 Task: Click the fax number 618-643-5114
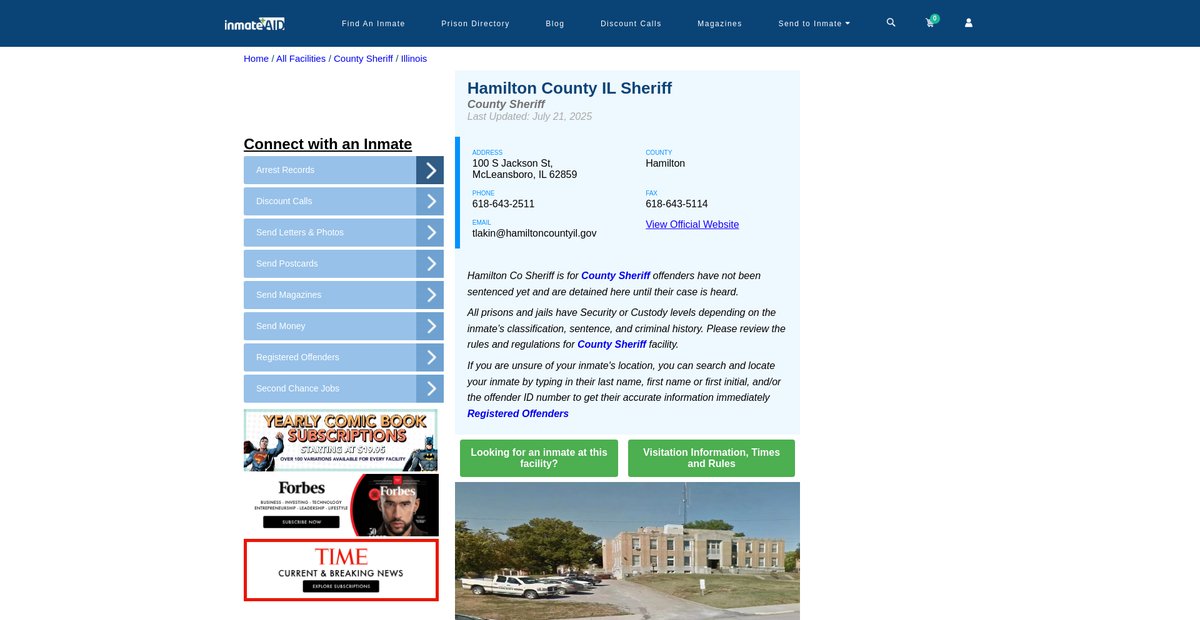point(677,204)
